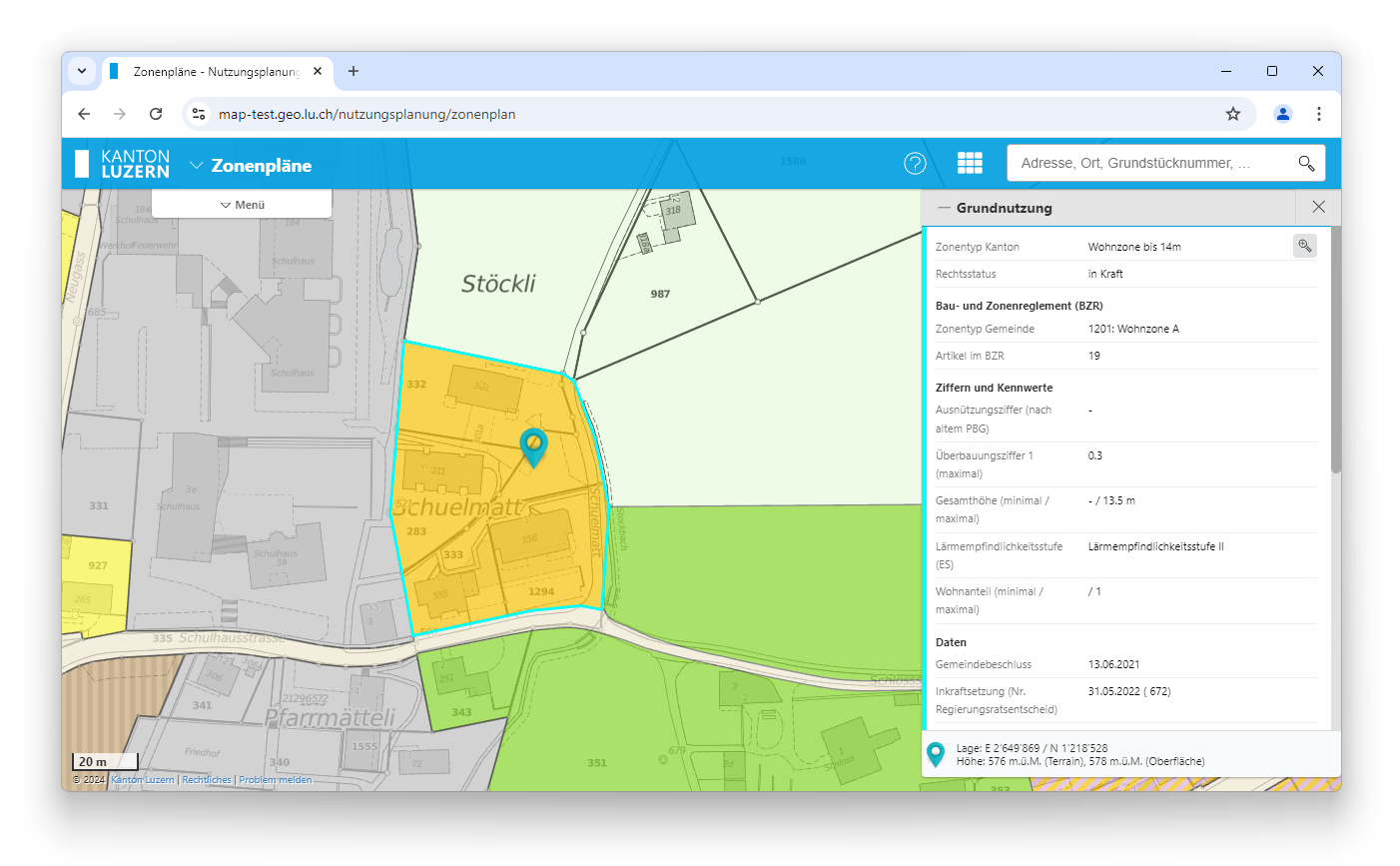Click the Kanton Luzern logo
The image size is (1400, 866).
click(x=123, y=164)
